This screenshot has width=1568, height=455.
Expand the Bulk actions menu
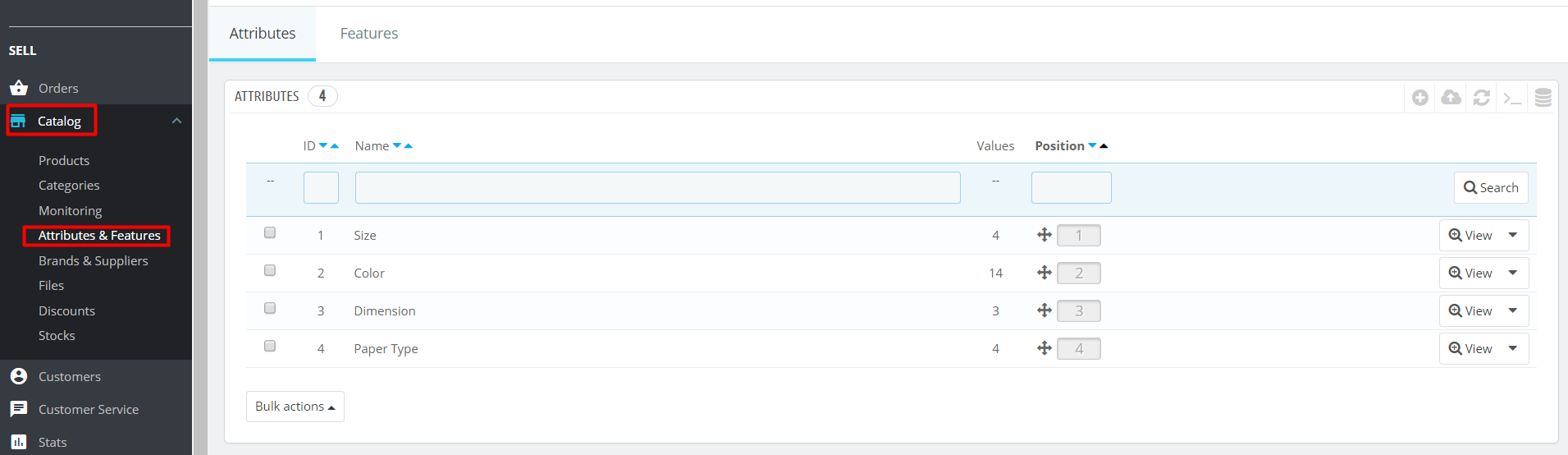[295, 407]
